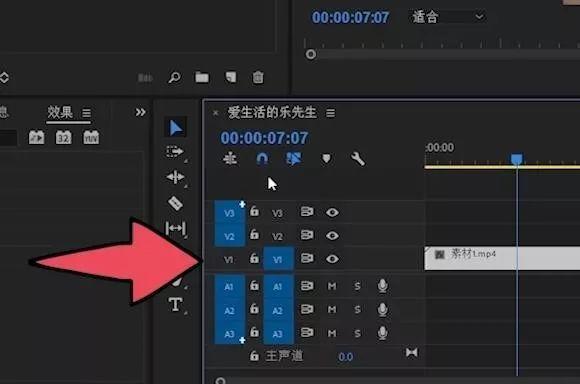
Task: Click the project panel trash icon
Action: [x=258, y=77]
